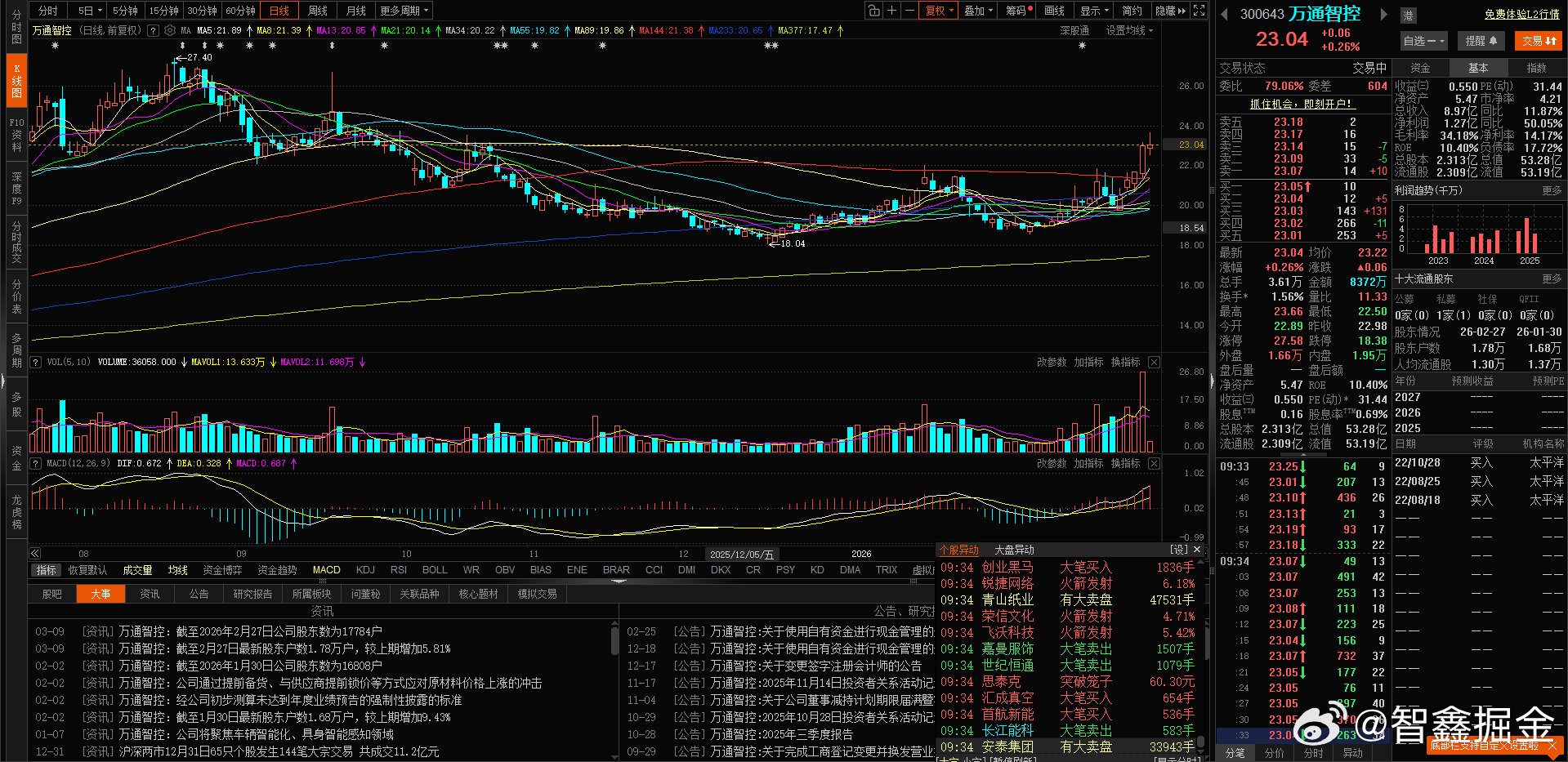Switch to 周线 weekly chart
Screen dimensions: 1568x762
click(x=317, y=11)
